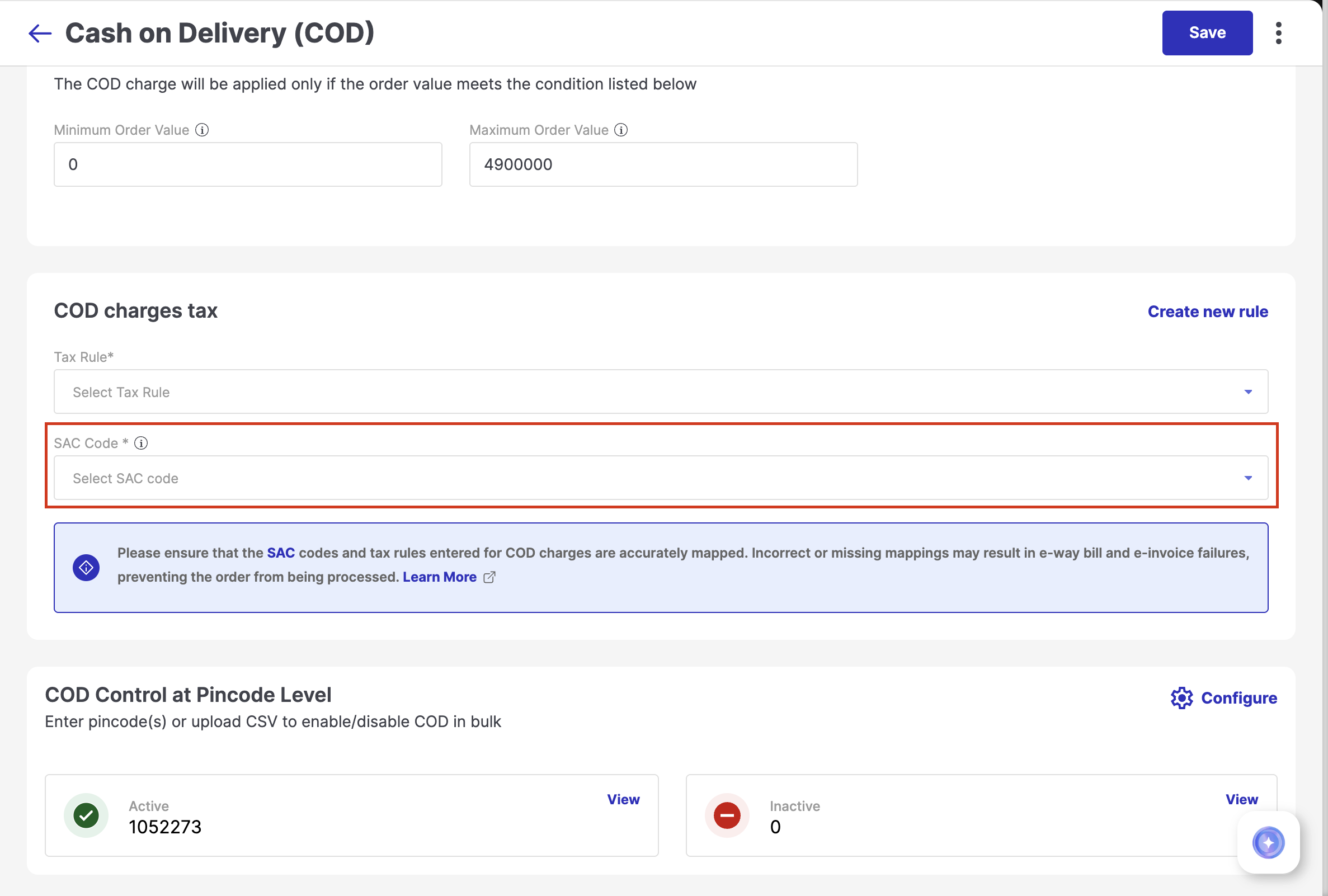Click the red Inactive minus icon
Image resolution: width=1328 pixels, height=896 pixels.
coord(727,815)
